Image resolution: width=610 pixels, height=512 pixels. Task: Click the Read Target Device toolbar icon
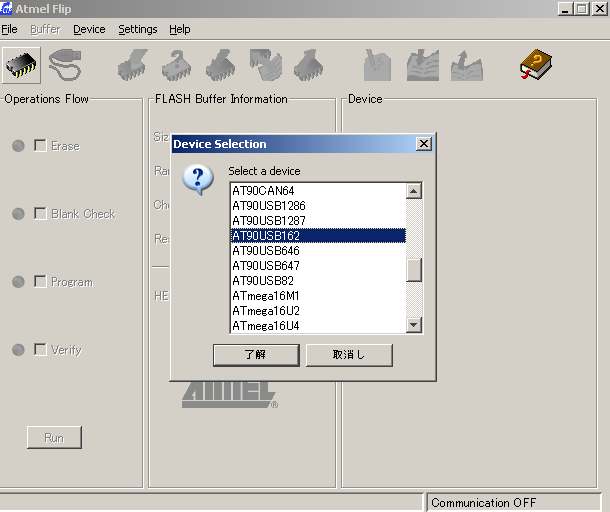[309, 65]
